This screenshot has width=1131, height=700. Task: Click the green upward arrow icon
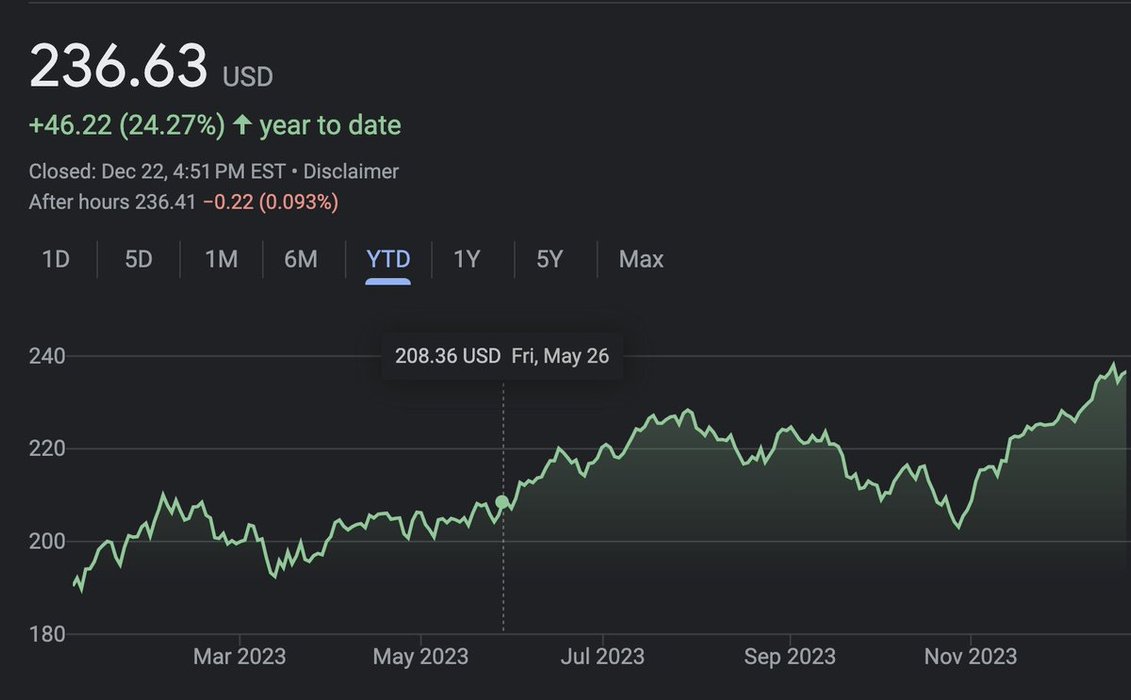242,125
